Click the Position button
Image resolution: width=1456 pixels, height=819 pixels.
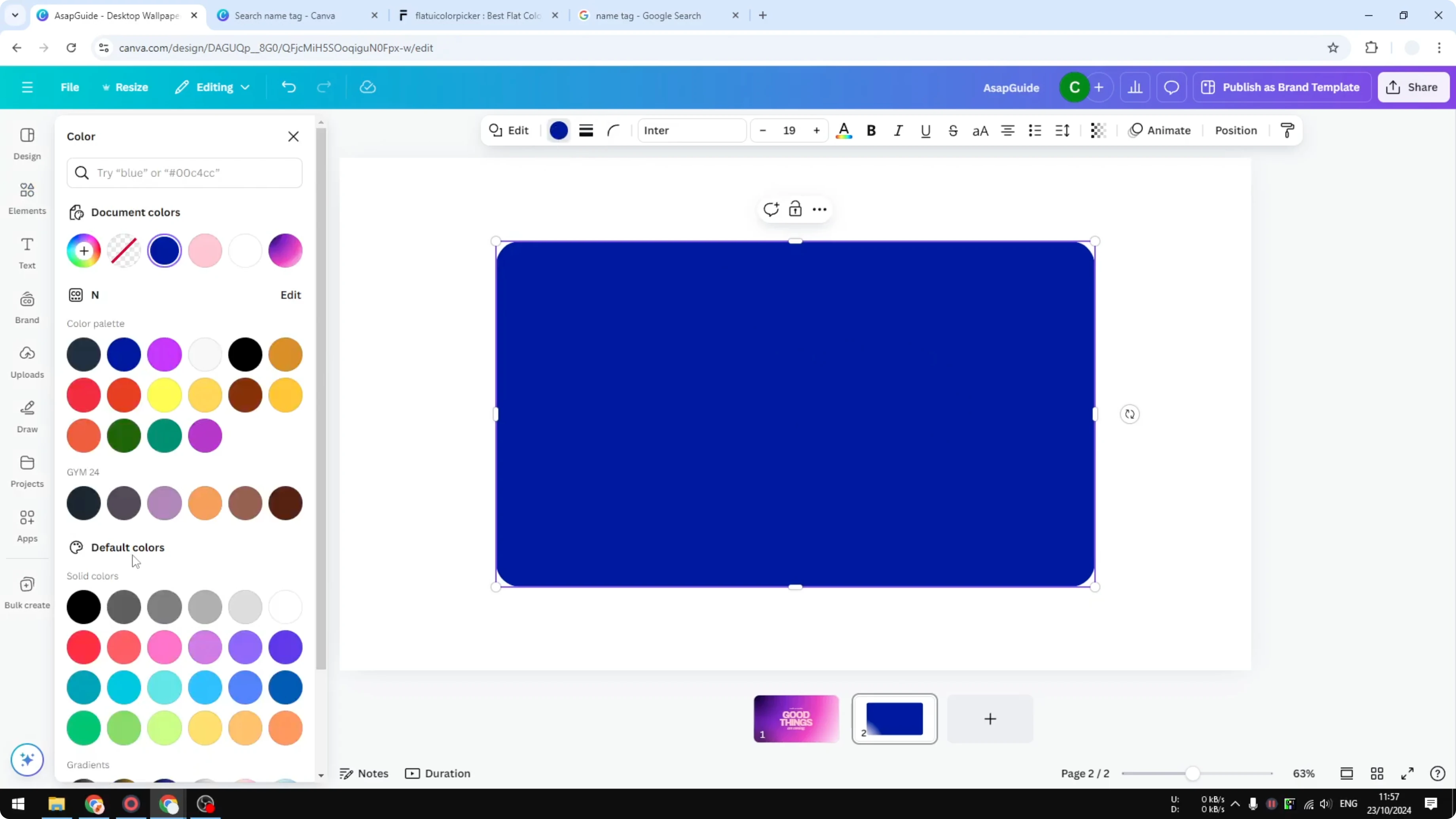1236,131
